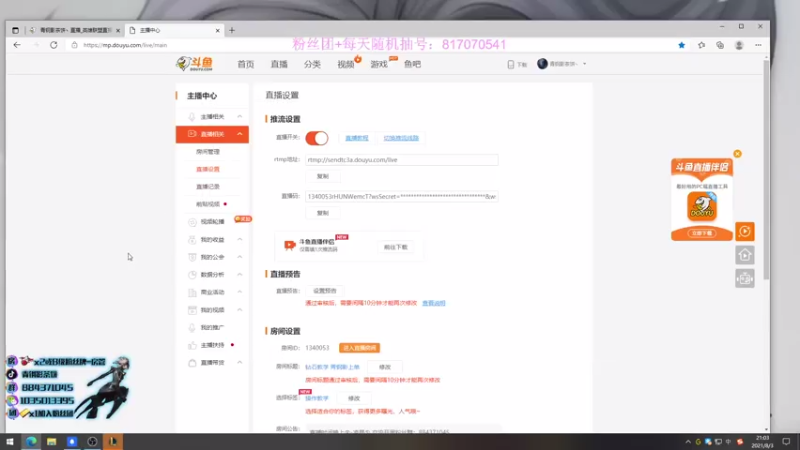The height and width of the screenshot is (450, 800).
Task: Click the 视频轮播 sidebar icon
Action: point(192,222)
